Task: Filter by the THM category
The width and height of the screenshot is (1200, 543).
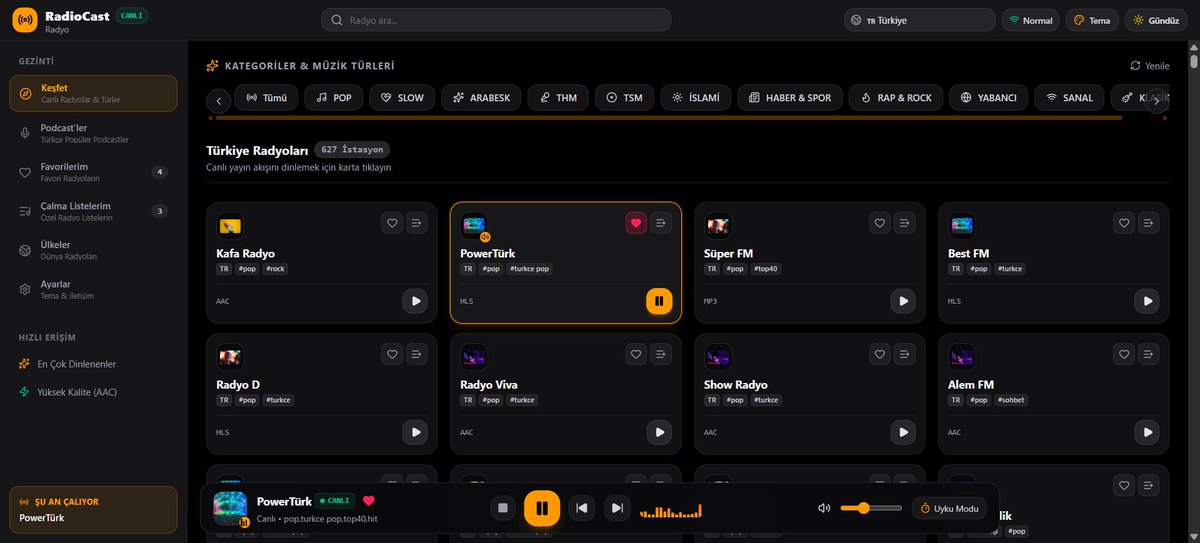Action: (558, 98)
